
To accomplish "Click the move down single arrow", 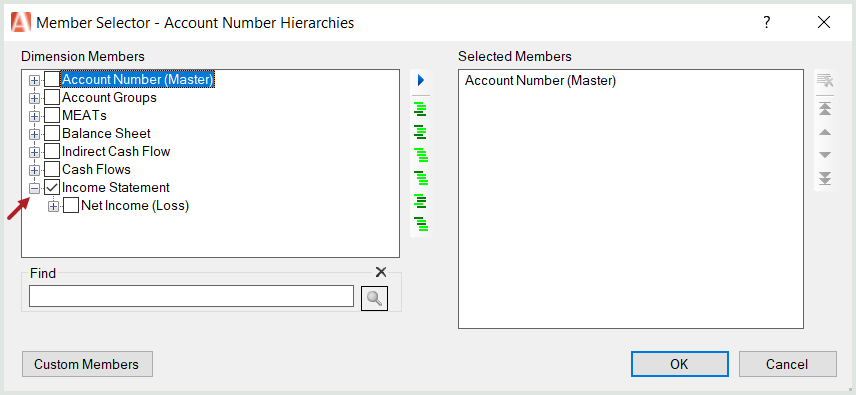I will coord(825,155).
